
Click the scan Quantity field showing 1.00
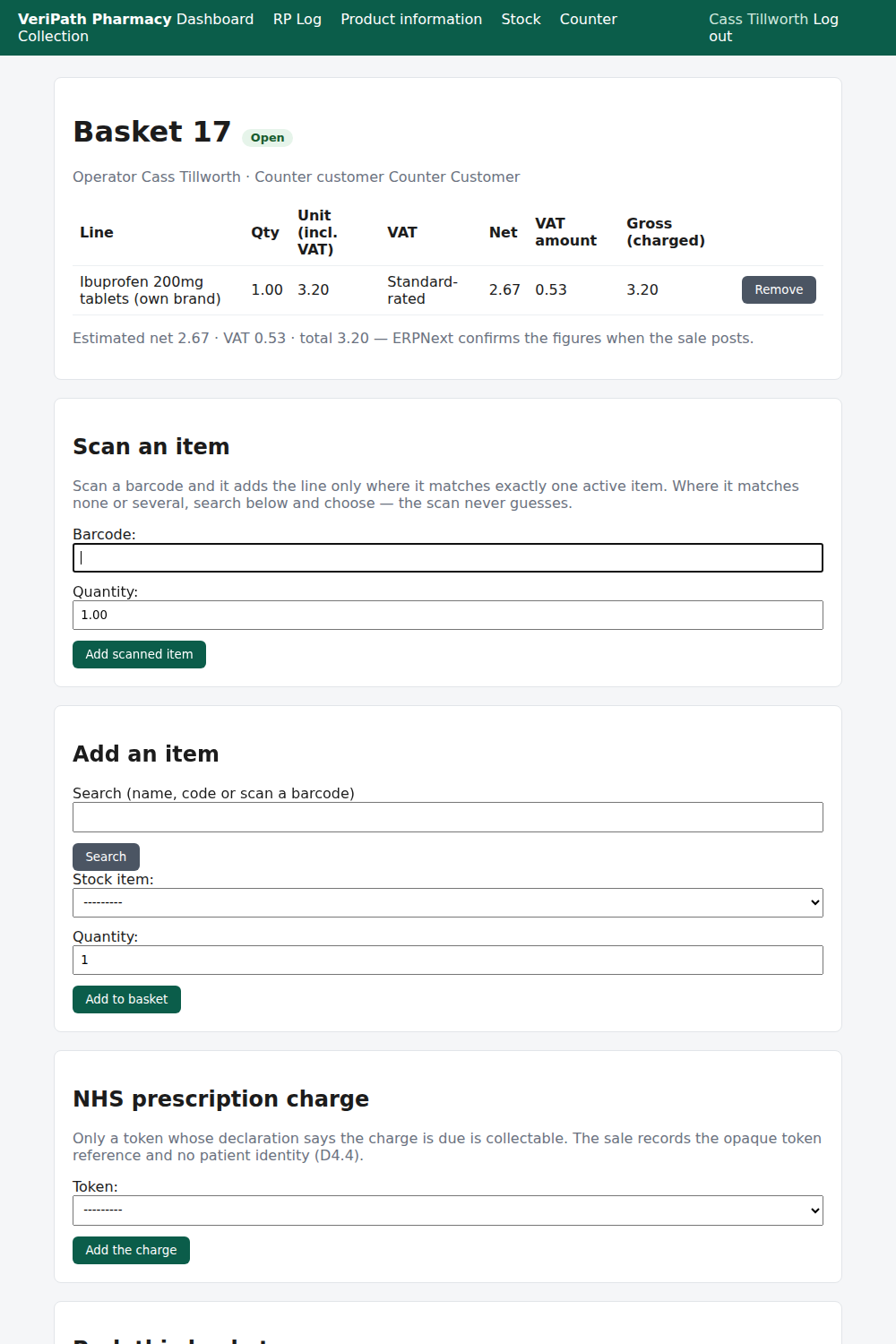(448, 615)
